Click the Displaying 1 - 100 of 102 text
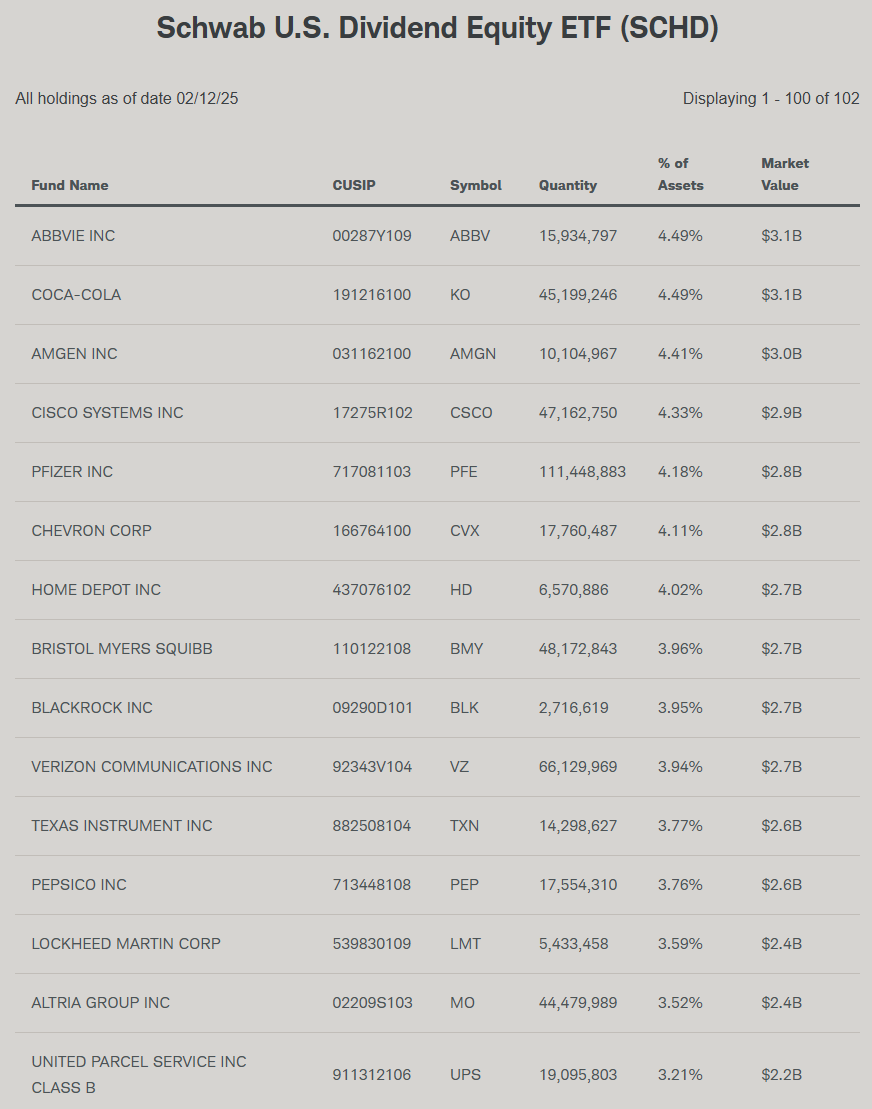872x1109 pixels. coord(771,98)
